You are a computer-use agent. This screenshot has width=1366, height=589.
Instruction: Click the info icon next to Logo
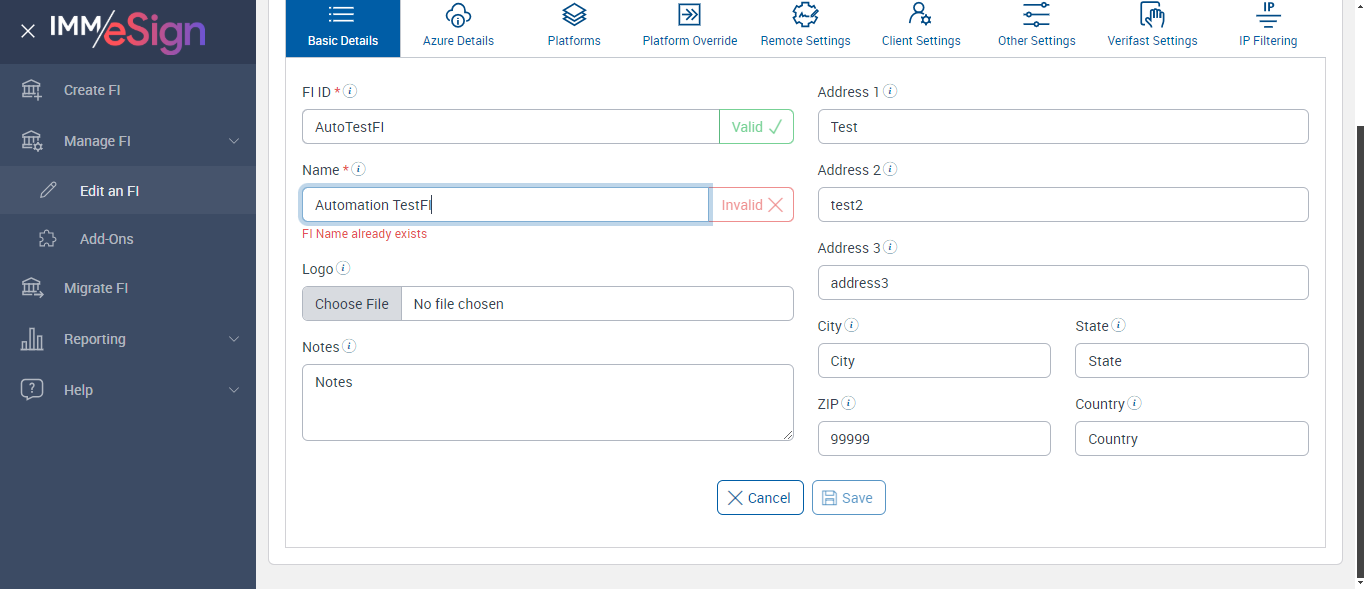[343, 268]
